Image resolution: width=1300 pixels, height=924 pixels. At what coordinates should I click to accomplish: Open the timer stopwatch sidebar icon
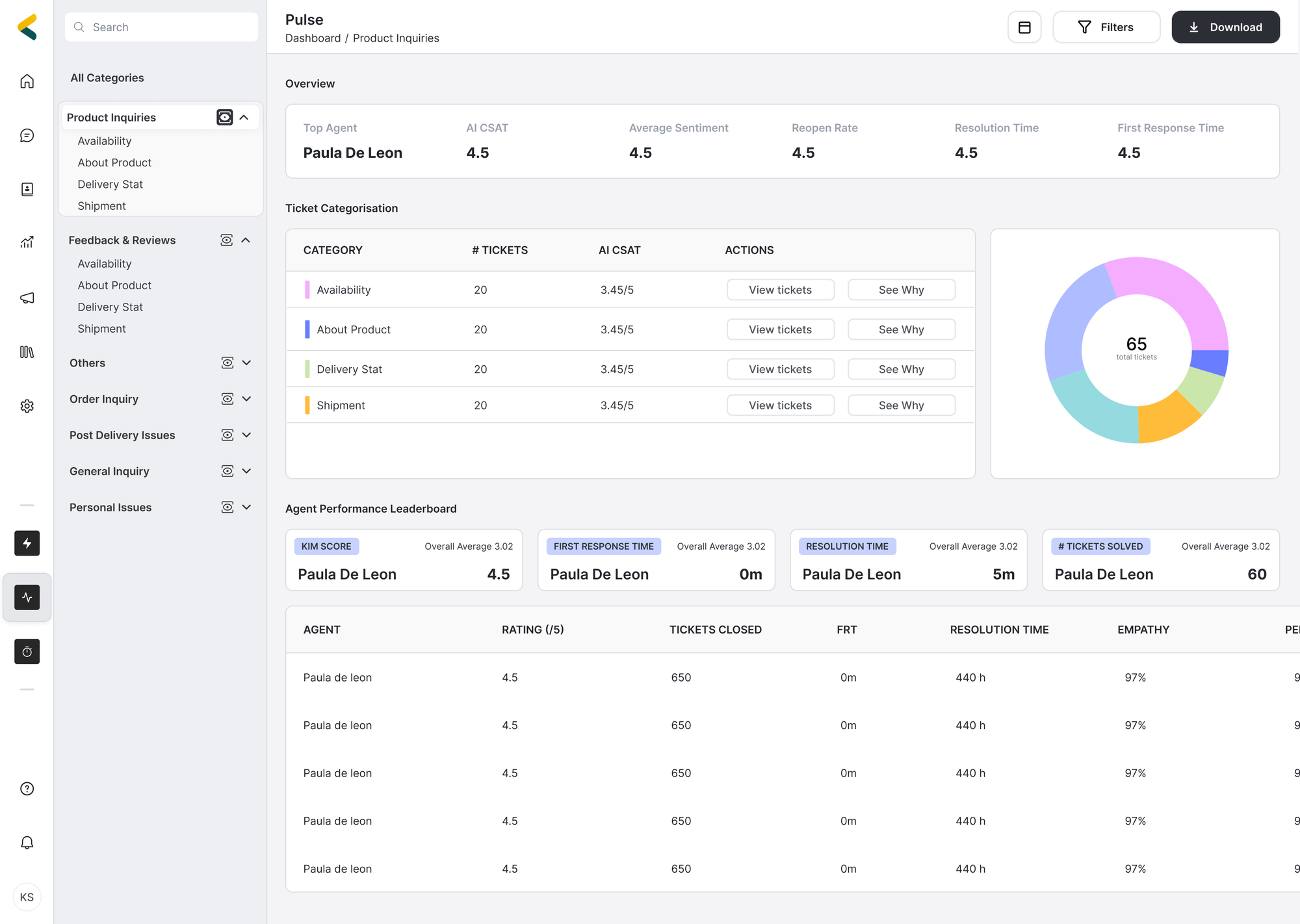[x=27, y=651]
